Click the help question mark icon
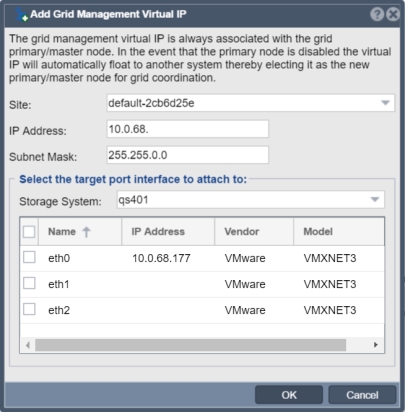The width and height of the screenshot is (405, 412). [377, 14]
